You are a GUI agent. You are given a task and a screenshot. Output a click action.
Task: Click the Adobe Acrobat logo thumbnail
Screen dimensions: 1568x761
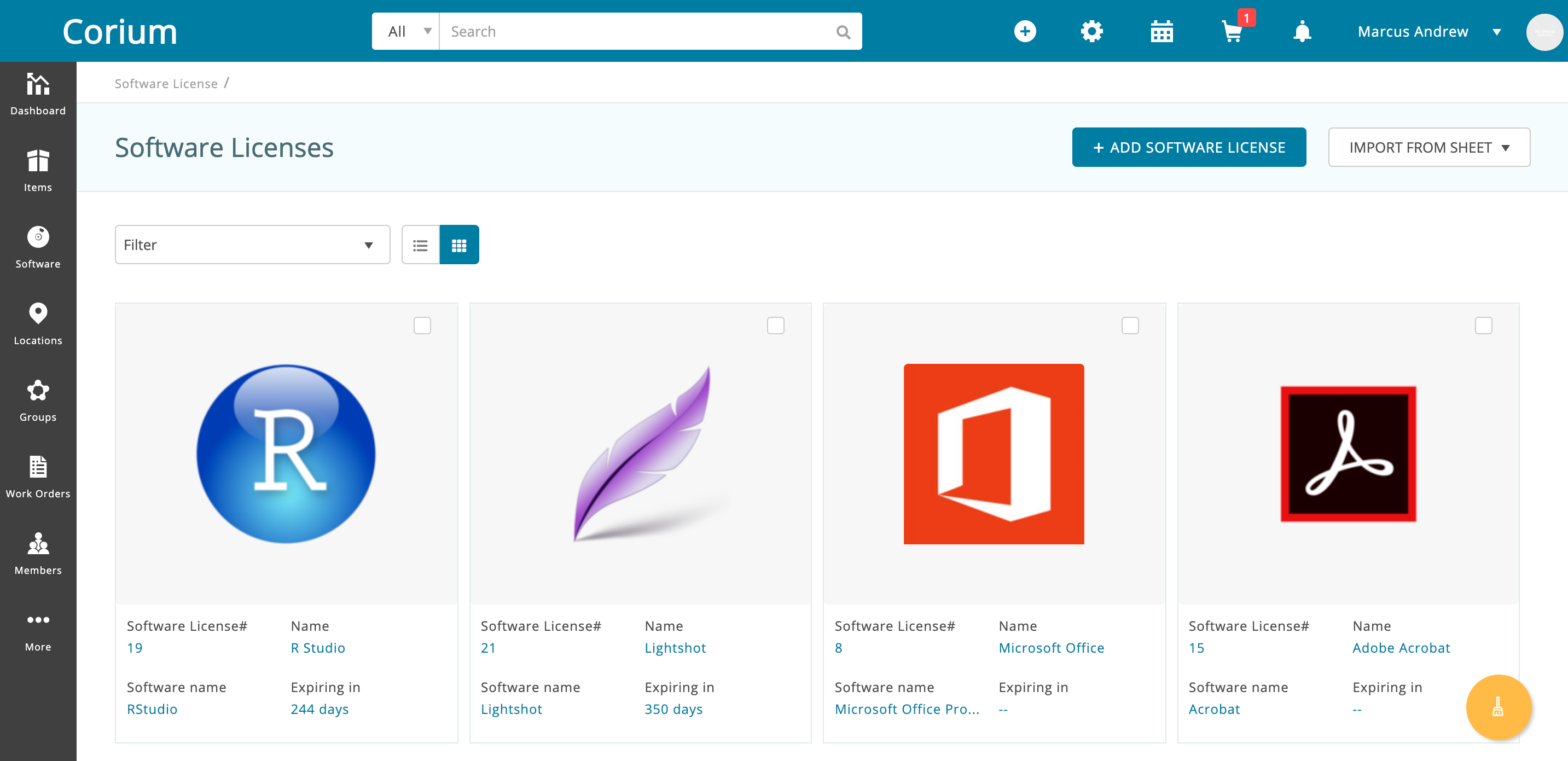click(1348, 454)
